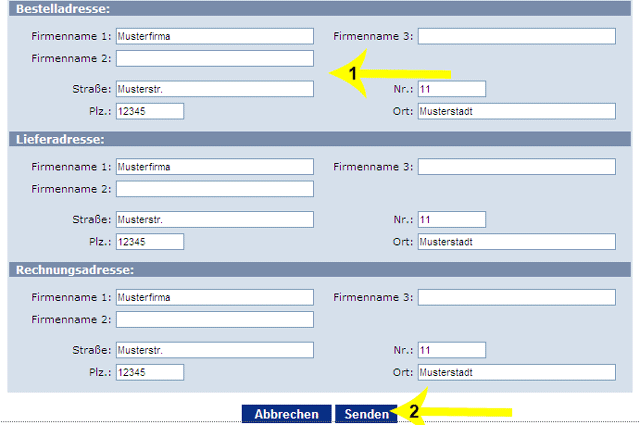Screen dimensions: 640x425
Task: Focus Firmenname 1 field under Rechnungsadresse
Action: coord(215,298)
